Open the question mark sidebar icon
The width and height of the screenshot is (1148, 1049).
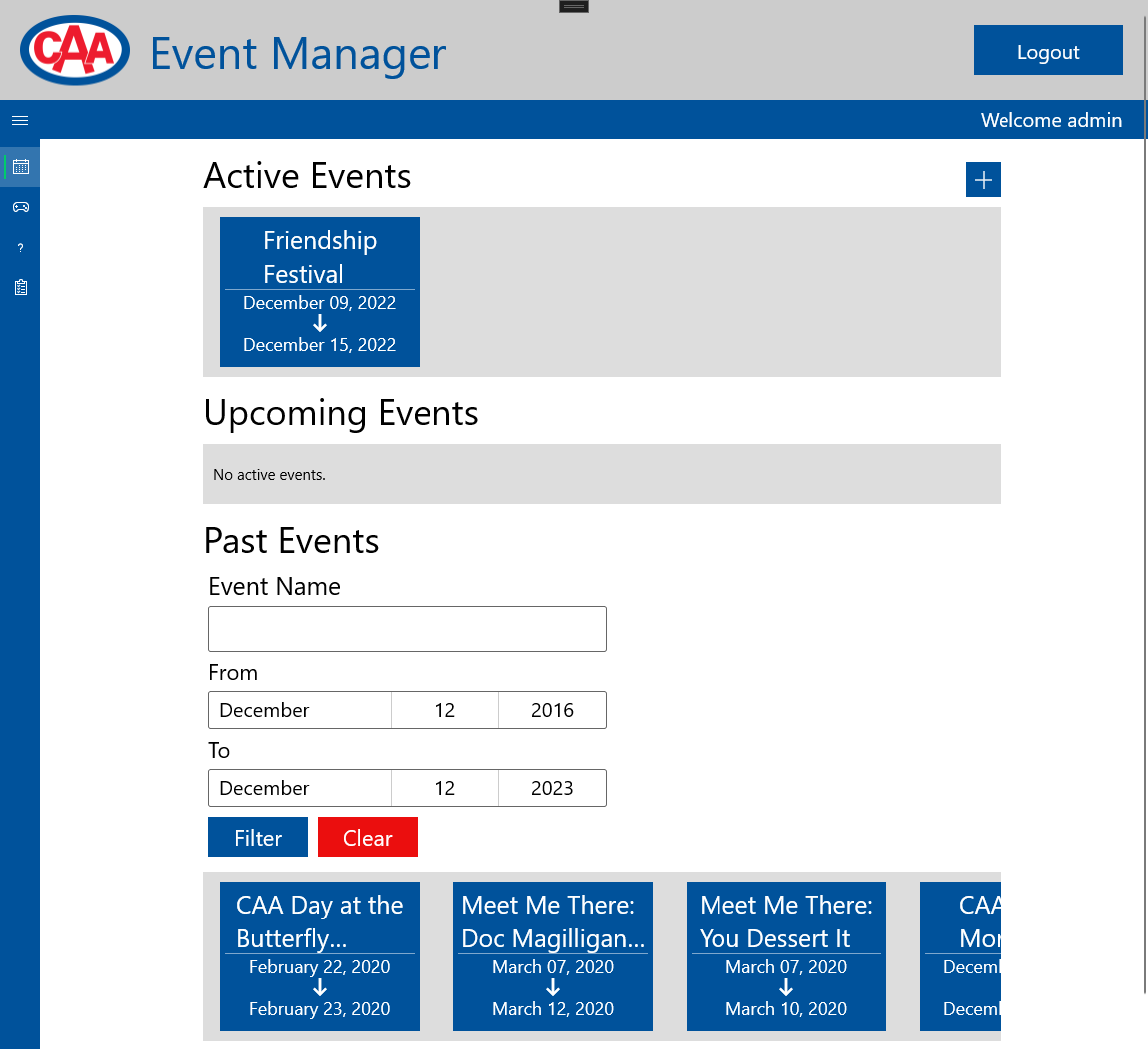pyautogui.click(x=20, y=248)
